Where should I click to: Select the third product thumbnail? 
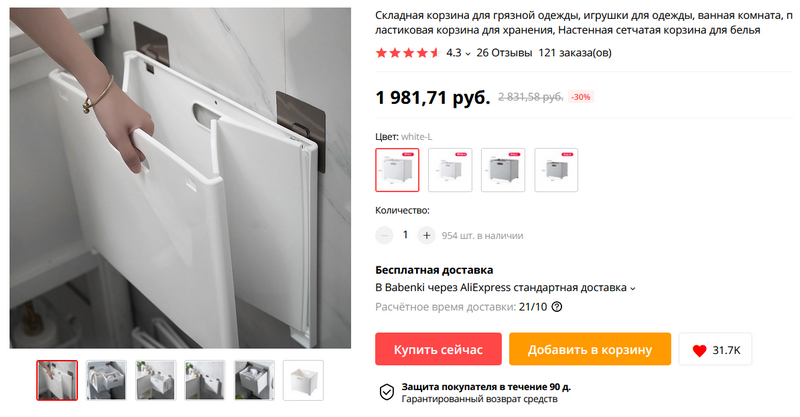(x=156, y=380)
